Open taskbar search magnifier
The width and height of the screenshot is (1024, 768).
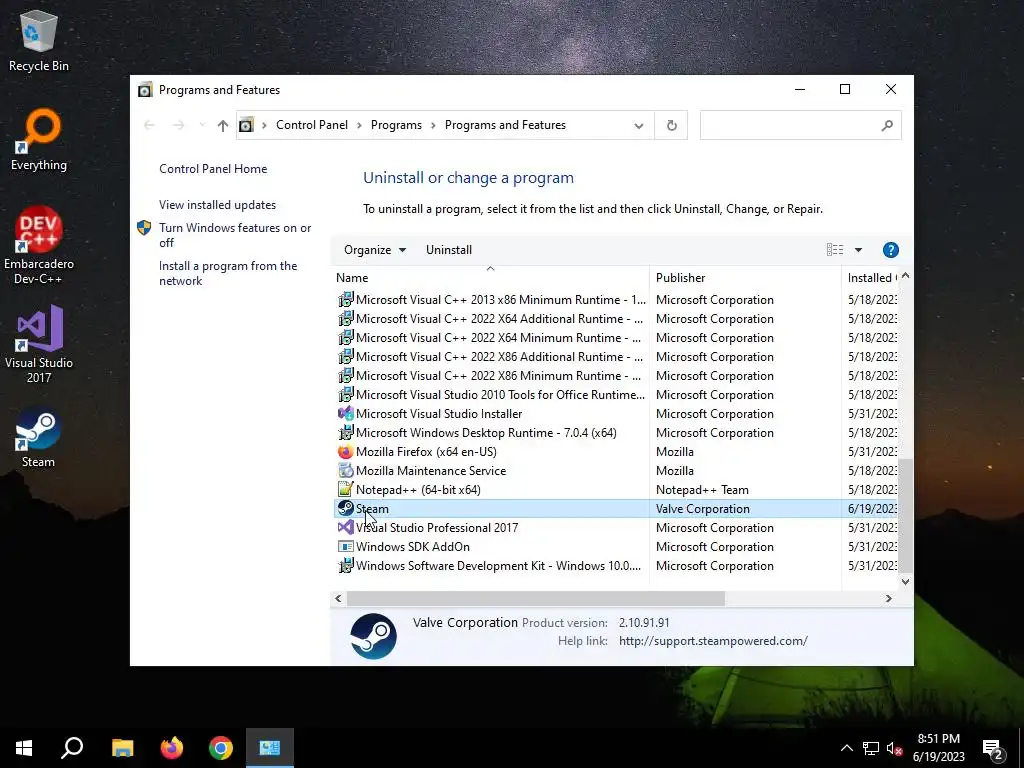[72, 748]
